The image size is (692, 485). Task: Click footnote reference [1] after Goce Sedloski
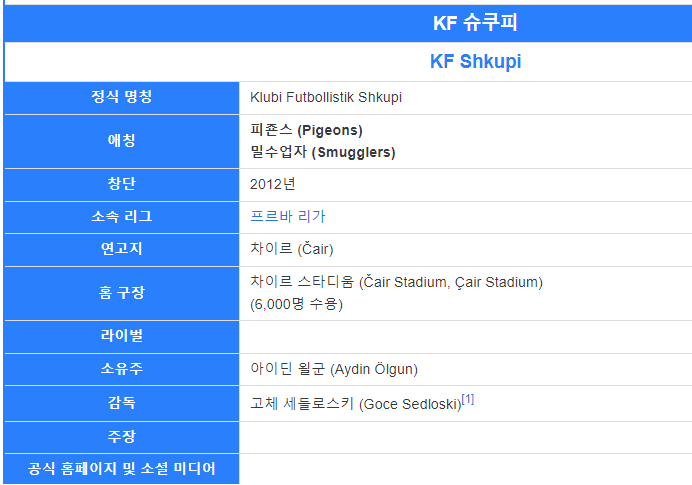coord(468,401)
